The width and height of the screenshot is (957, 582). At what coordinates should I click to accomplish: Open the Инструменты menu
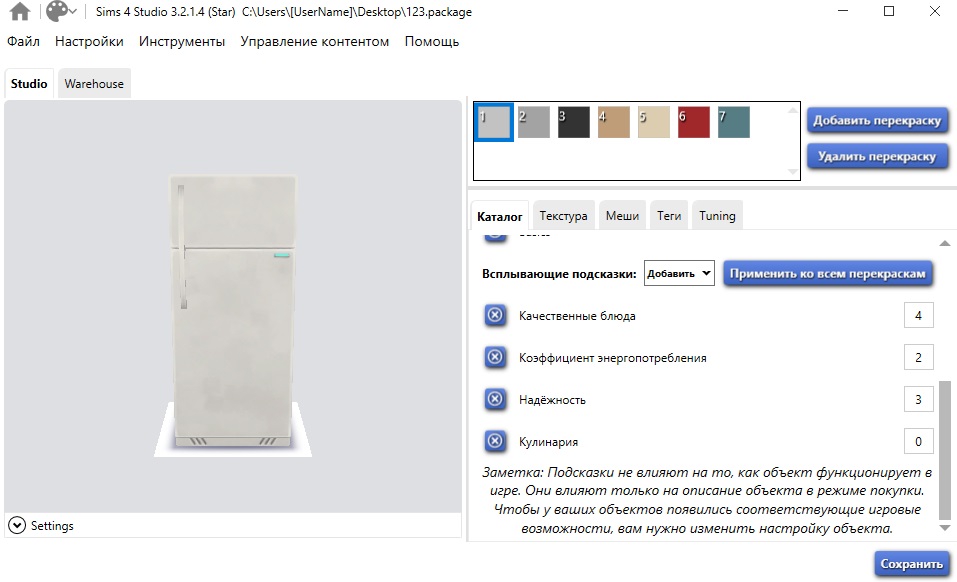pyautogui.click(x=182, y=41)
